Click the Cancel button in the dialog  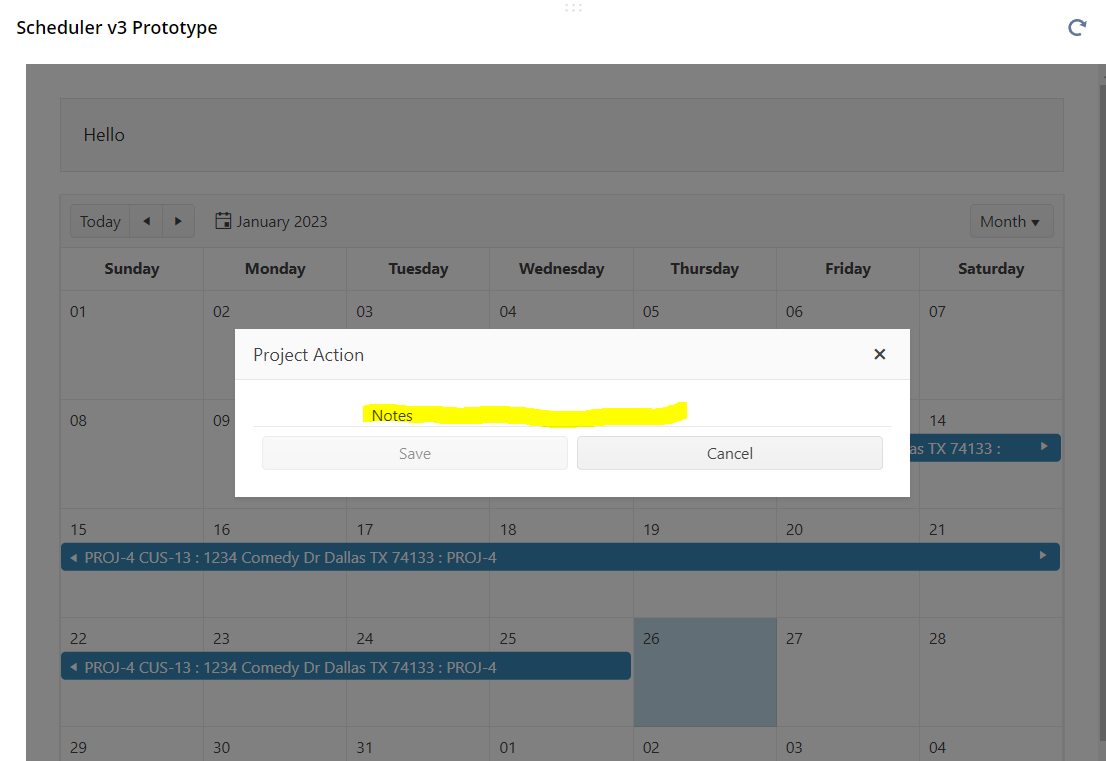tap(729, 453)
